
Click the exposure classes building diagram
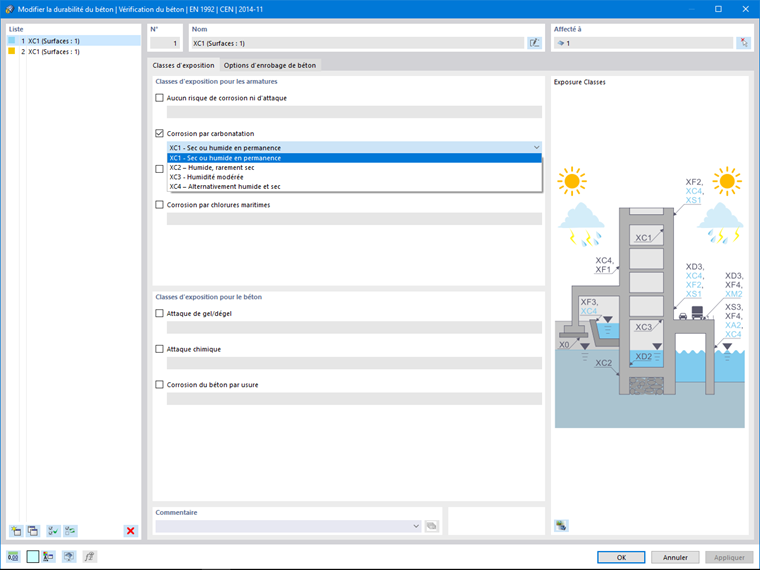click(649, 297)
